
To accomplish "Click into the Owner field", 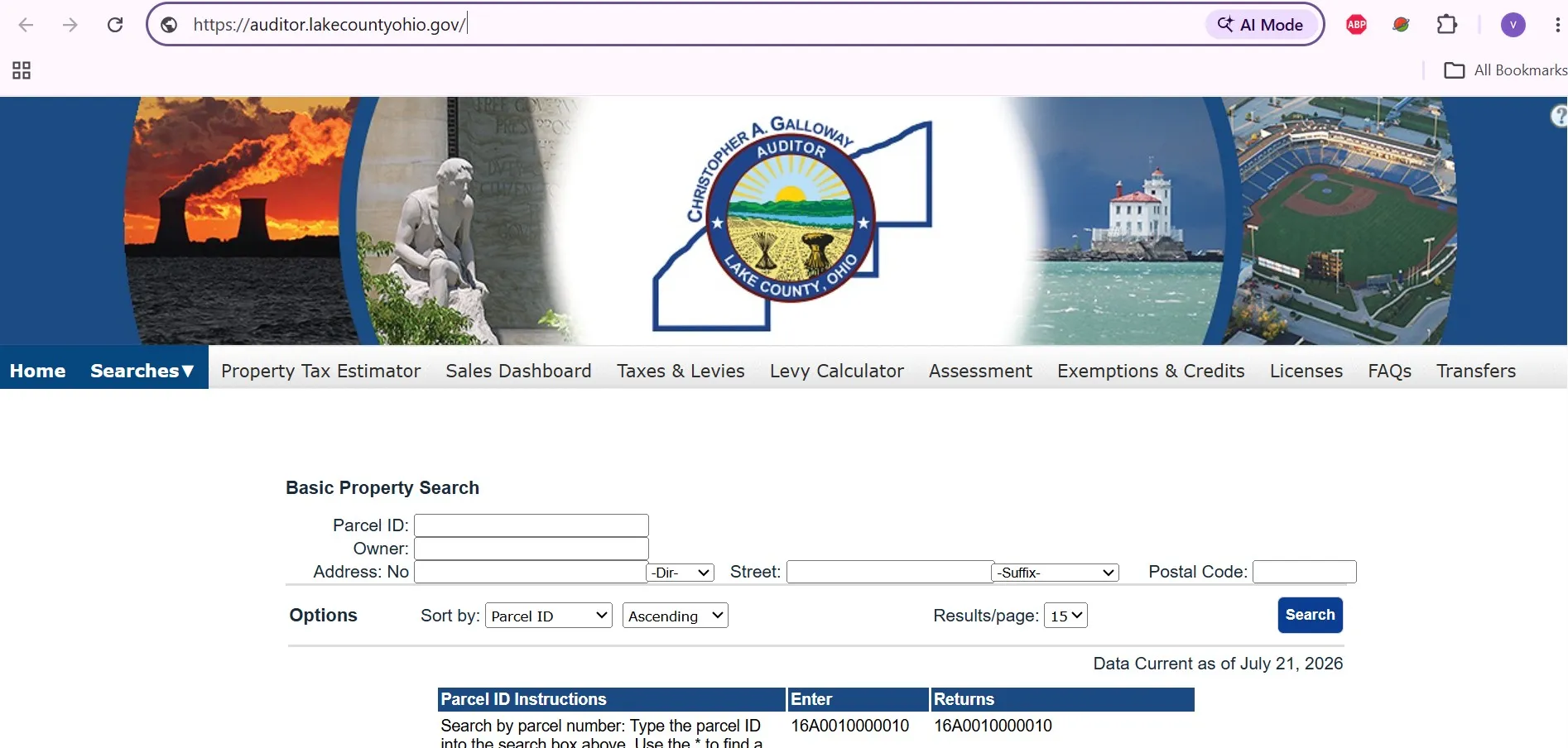I will pos(531,549).
